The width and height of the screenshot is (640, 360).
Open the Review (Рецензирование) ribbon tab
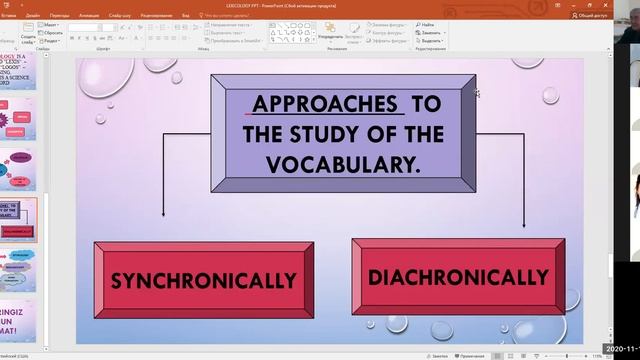tap(156, 16)
